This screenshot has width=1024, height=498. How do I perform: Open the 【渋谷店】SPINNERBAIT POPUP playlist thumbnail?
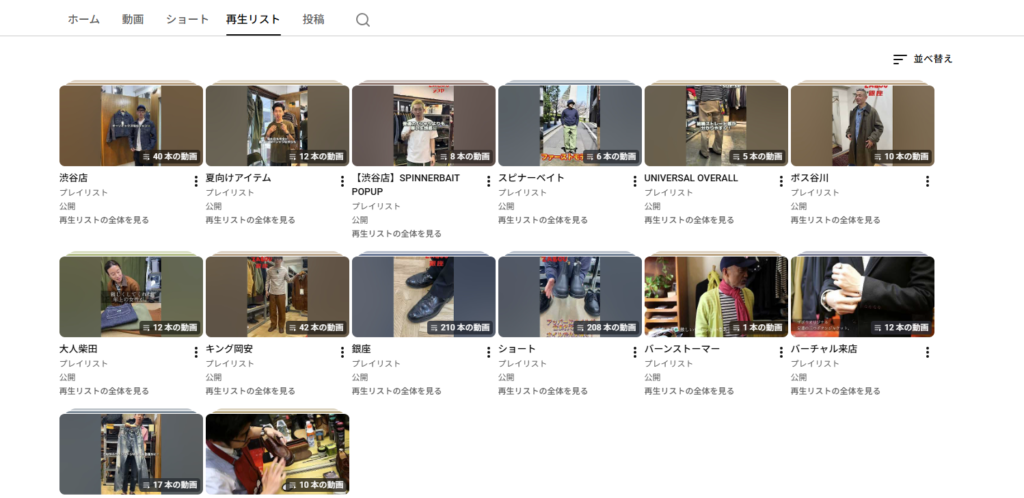[x=424, y=125]
